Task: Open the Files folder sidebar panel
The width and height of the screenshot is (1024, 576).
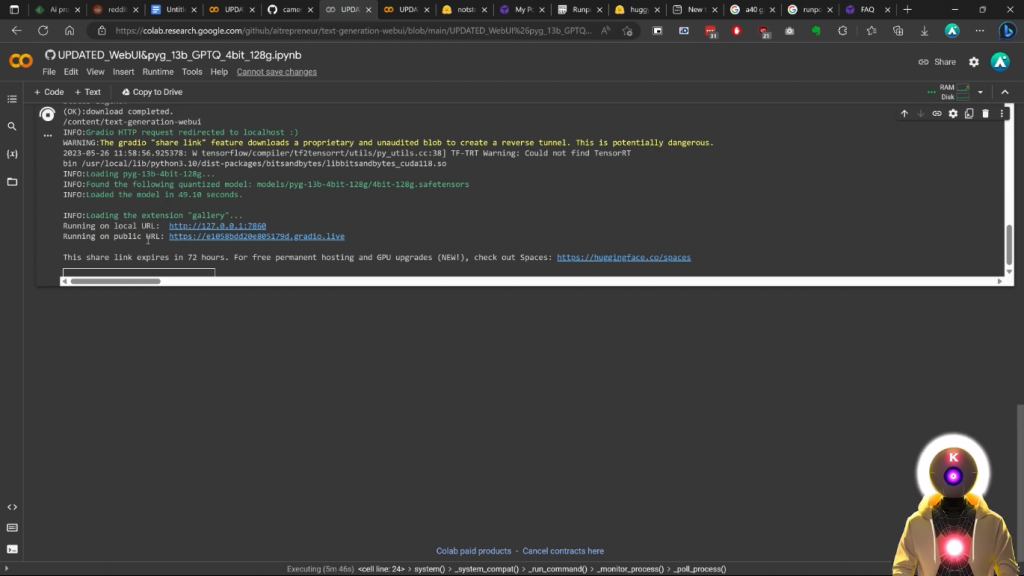Action: 12,182
